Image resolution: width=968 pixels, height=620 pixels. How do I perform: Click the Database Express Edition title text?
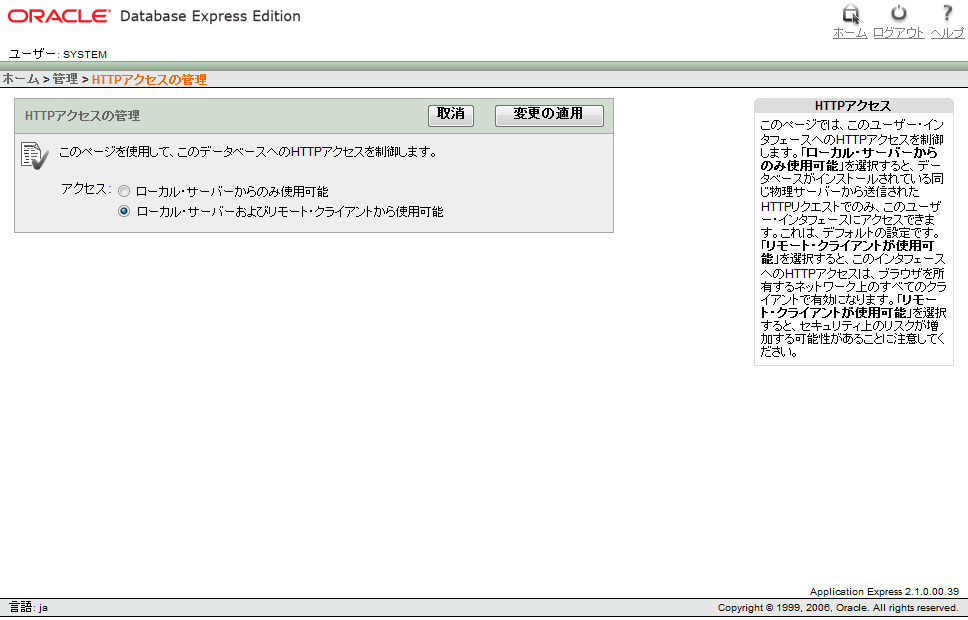tap(210, 16)
